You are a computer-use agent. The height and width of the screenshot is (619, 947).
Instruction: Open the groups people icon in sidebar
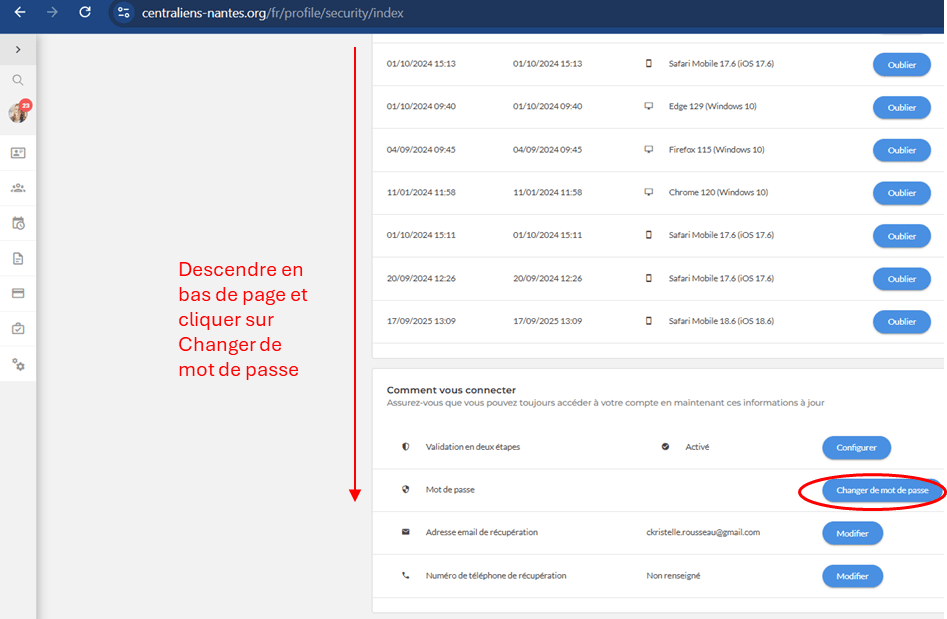click(x=18, y=188)
